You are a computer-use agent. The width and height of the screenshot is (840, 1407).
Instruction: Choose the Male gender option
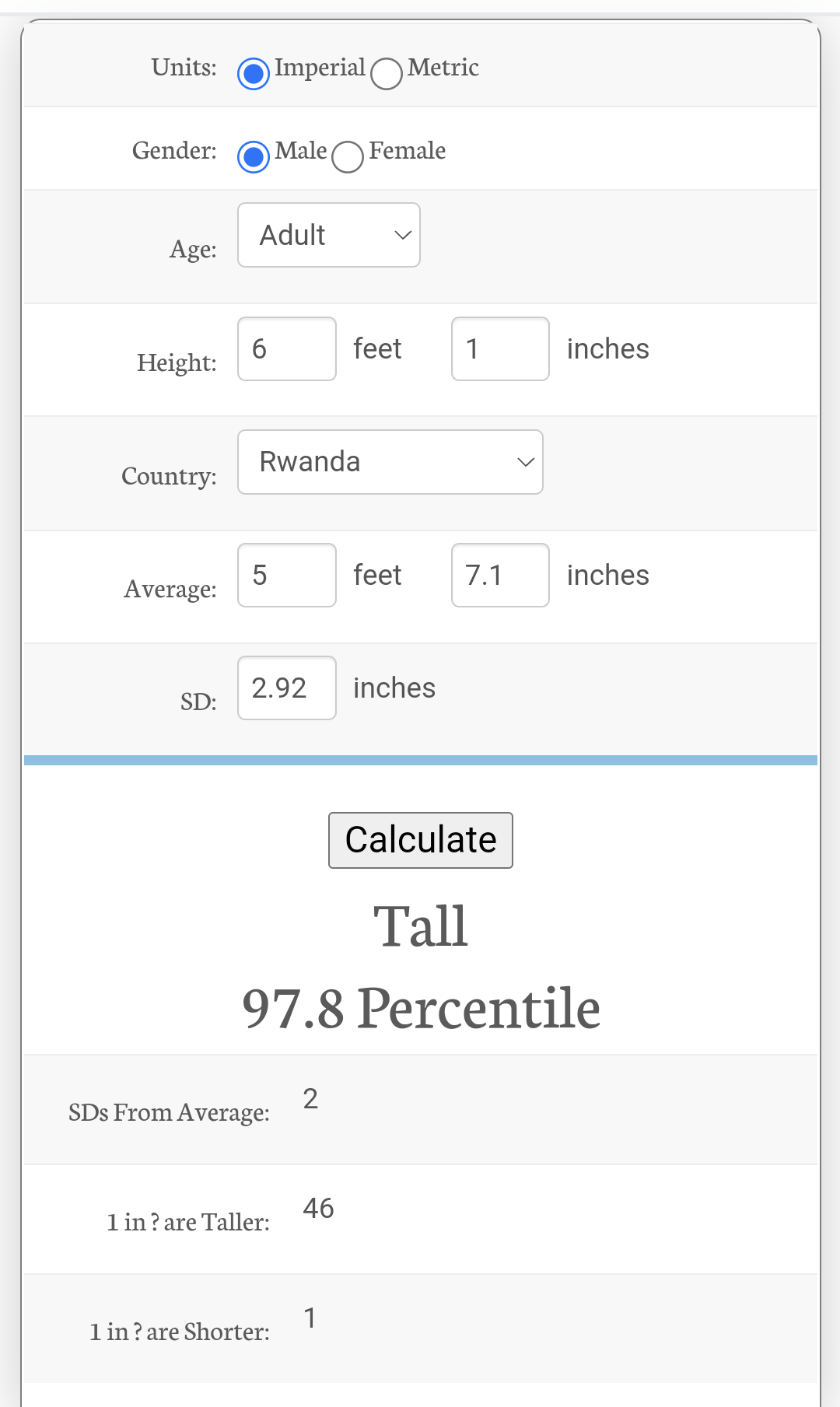pos(254,156)
